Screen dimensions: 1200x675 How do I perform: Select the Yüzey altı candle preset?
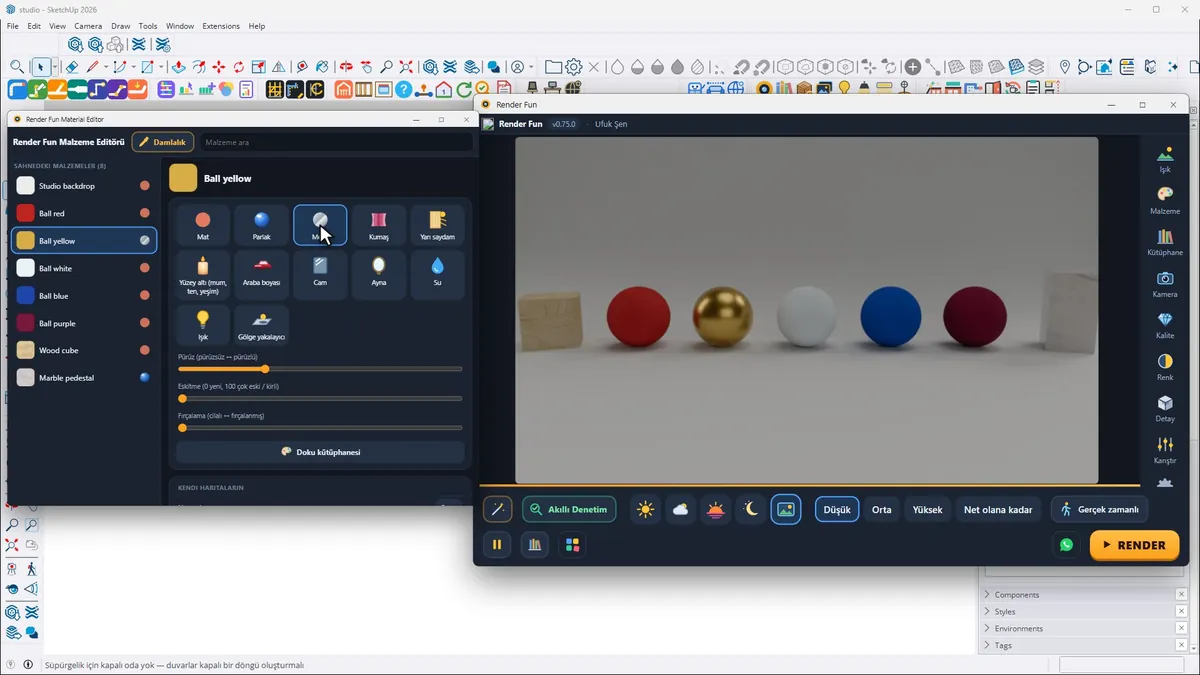(x=203, y=275)
